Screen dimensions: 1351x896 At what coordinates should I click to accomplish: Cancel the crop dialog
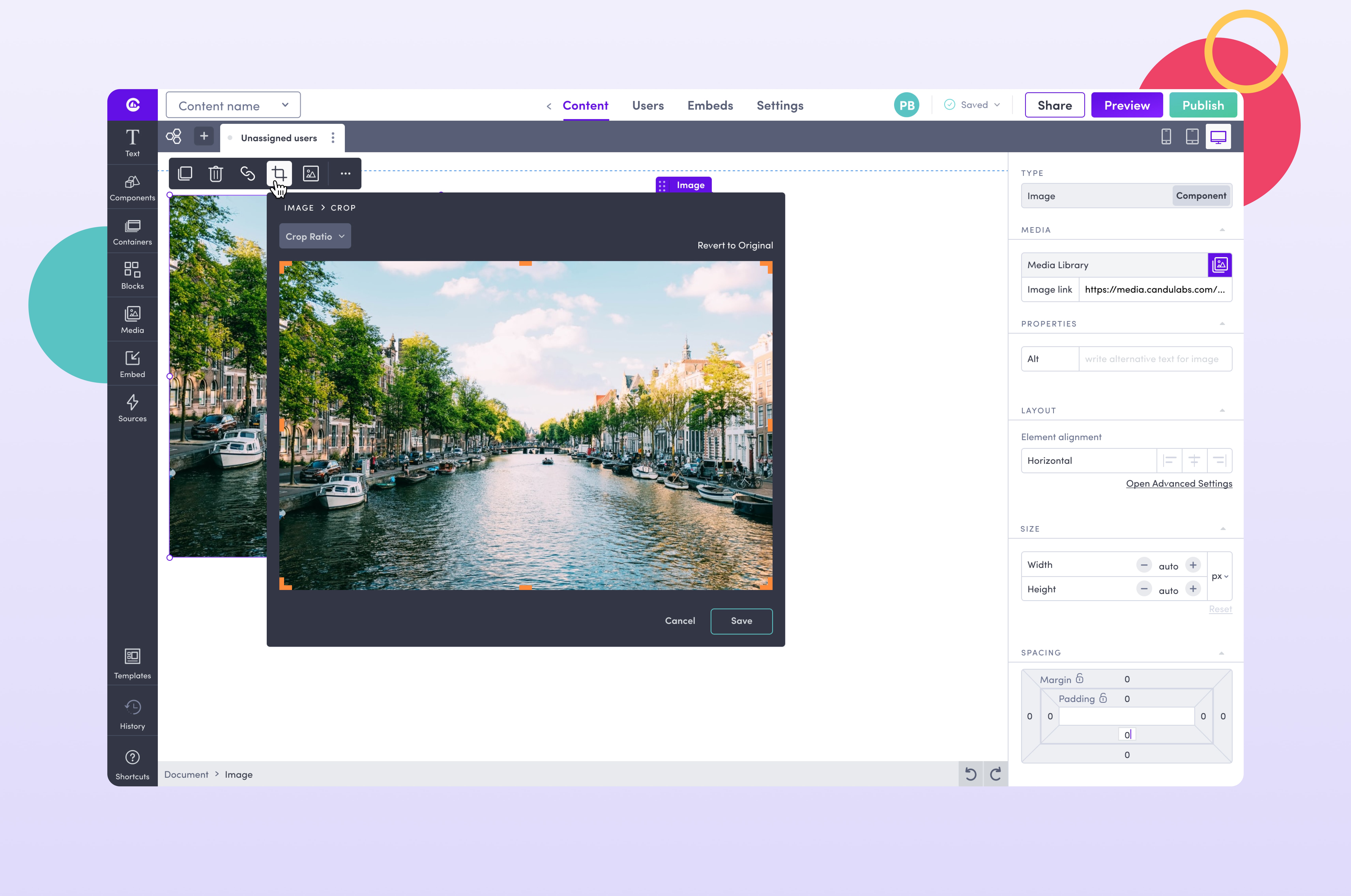click(680, 621)
